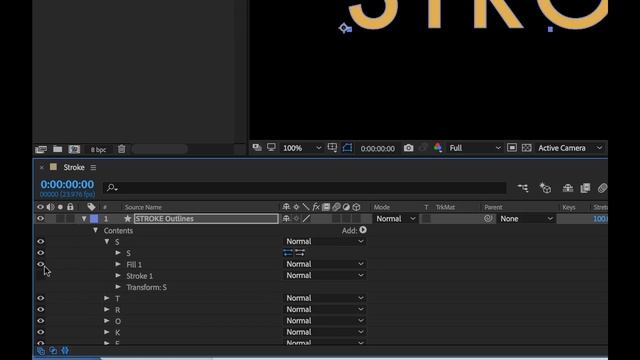Screen dimensions: 640x360
Task: Click the Lock column header icon
Action: [x=70, y=207]
